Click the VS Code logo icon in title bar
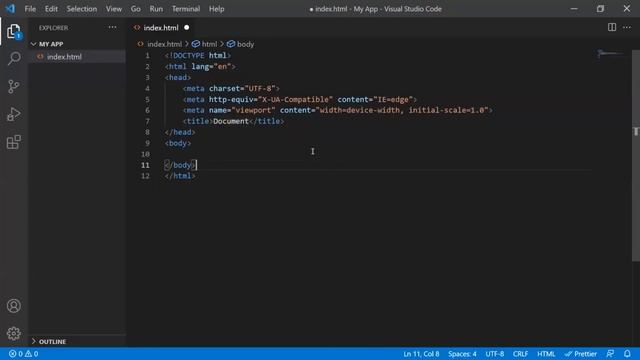Image resolution: width=640 pixels, height=360 pixels. pyautogui.click(x=10, y=9)
